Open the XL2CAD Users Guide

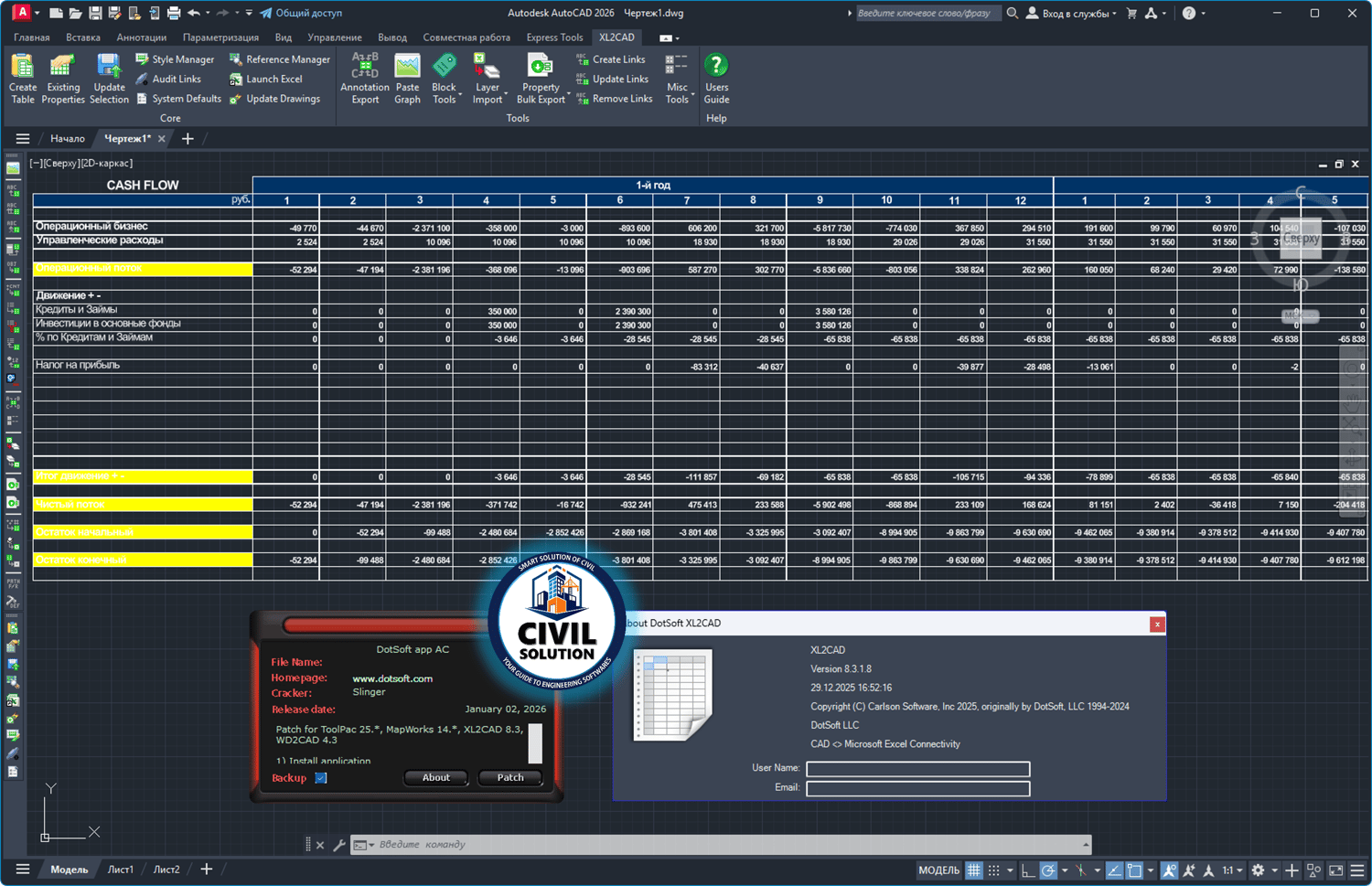point(716,79)
